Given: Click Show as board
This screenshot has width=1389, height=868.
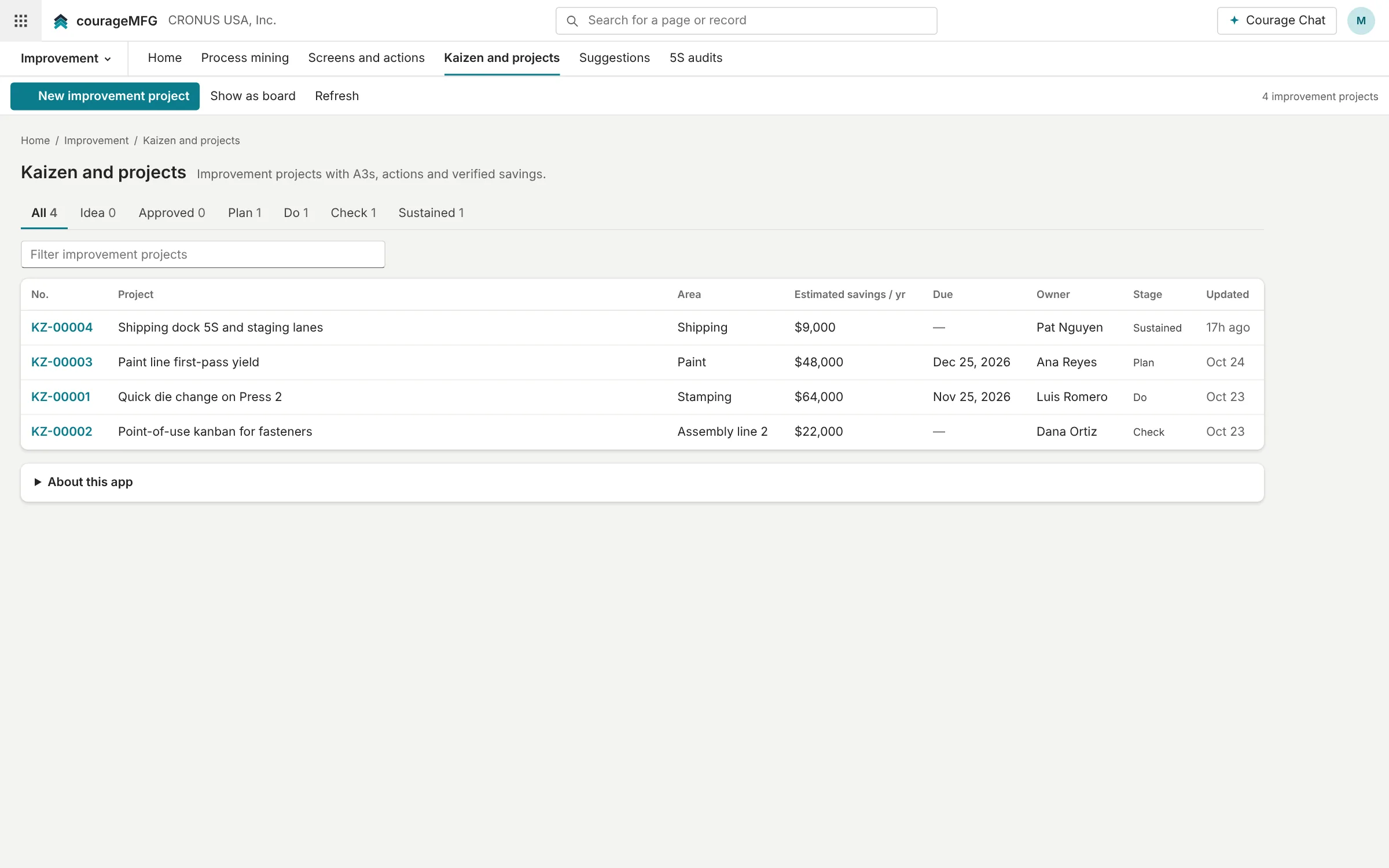Looking at the screenshot, I should click(253, 96).
